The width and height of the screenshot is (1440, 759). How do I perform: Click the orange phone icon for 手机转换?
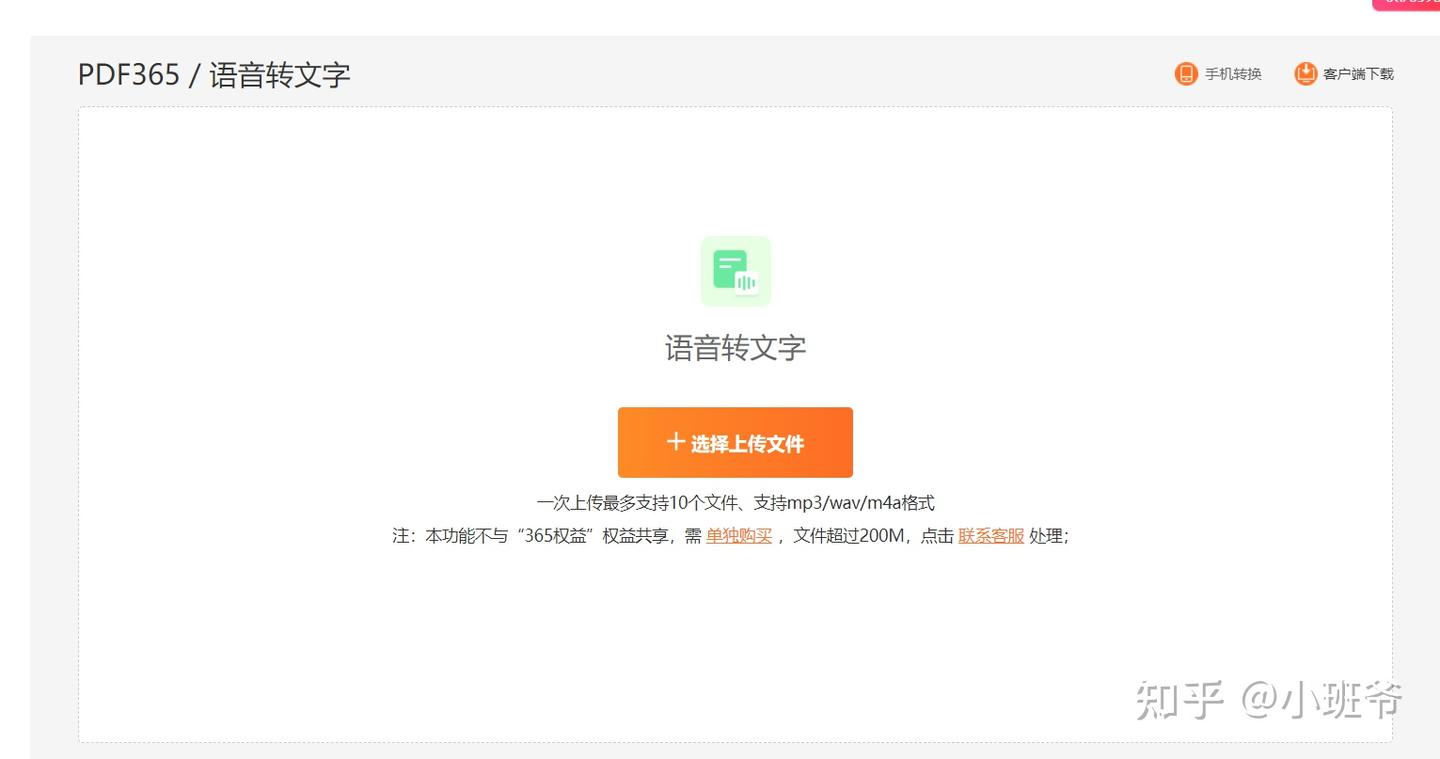tap(1186, 74)
